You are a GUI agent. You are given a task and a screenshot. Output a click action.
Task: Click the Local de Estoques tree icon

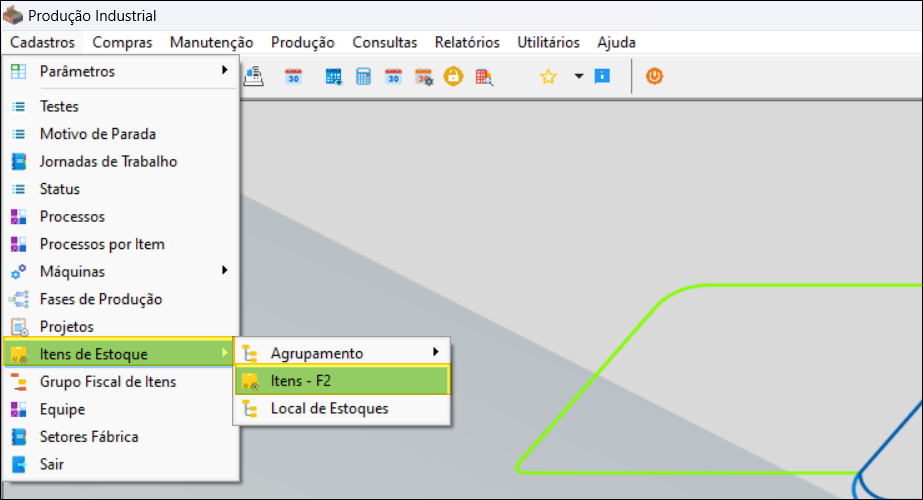250,409
